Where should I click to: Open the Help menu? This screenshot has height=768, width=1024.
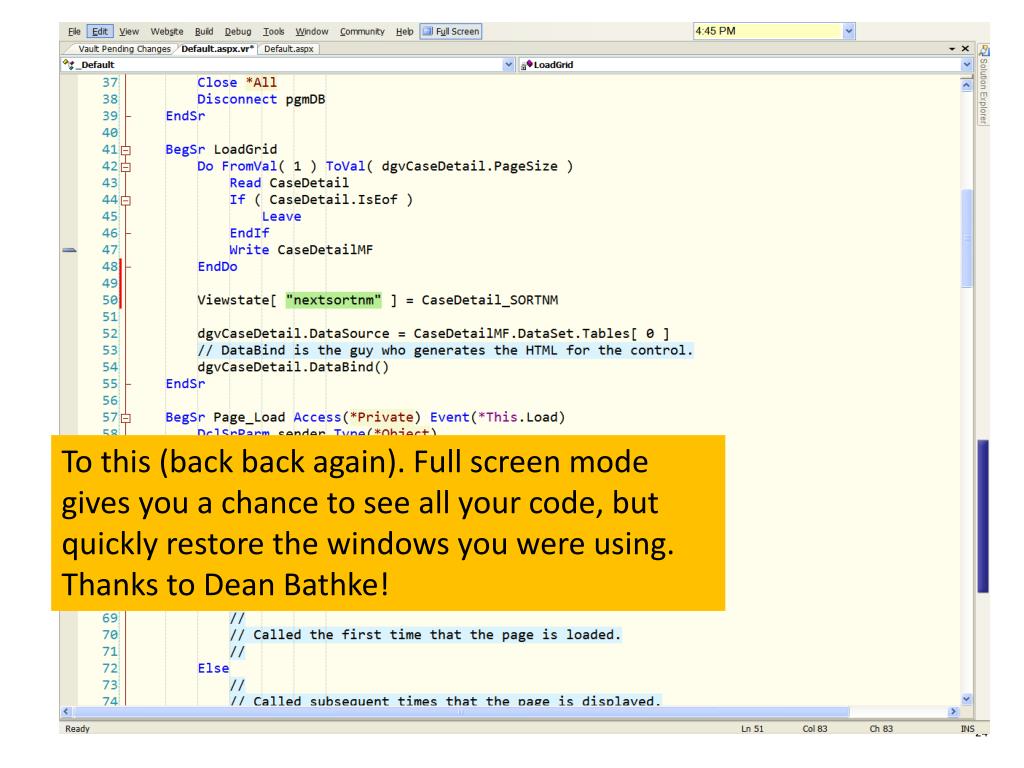404,31
